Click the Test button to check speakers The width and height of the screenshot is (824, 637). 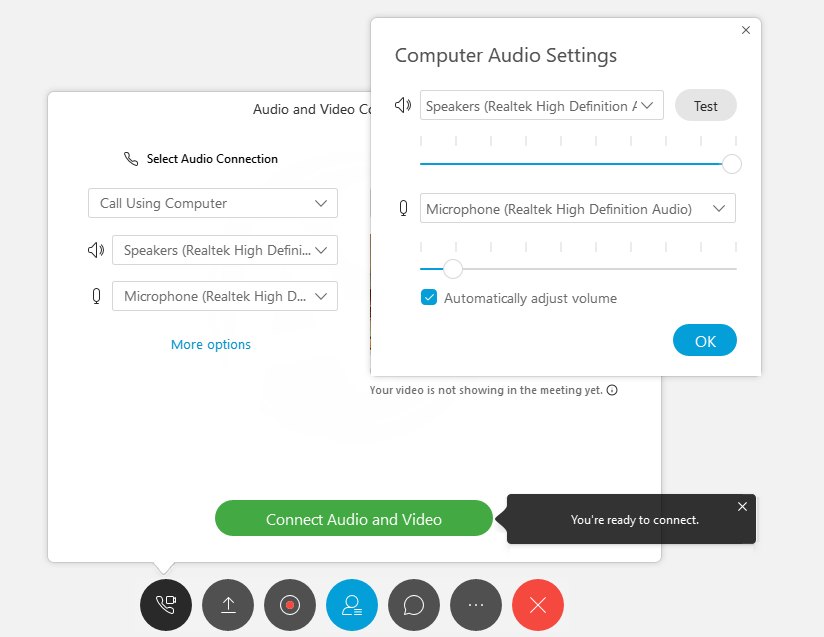[705, 104]
